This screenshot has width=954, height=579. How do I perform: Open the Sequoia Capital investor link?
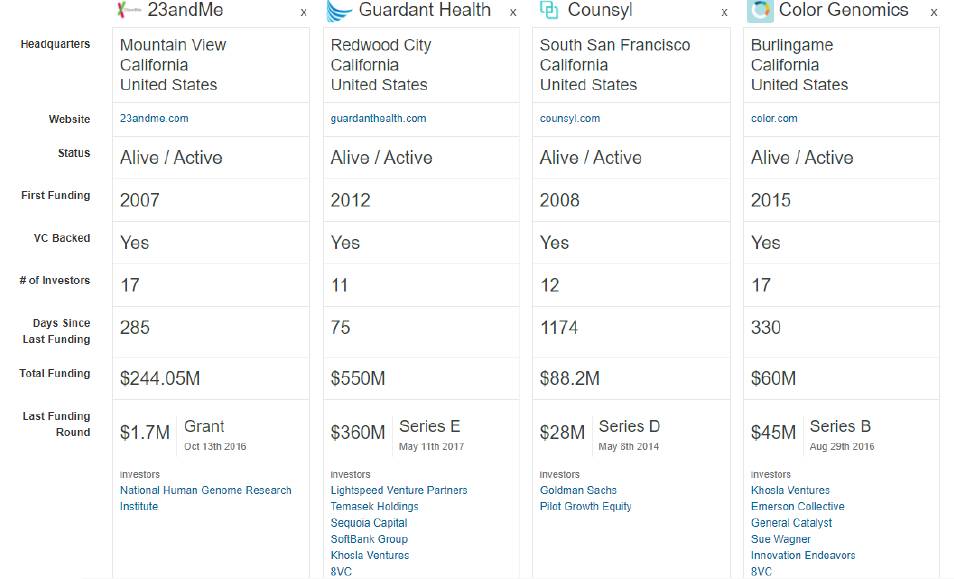[x=369, y=523]
